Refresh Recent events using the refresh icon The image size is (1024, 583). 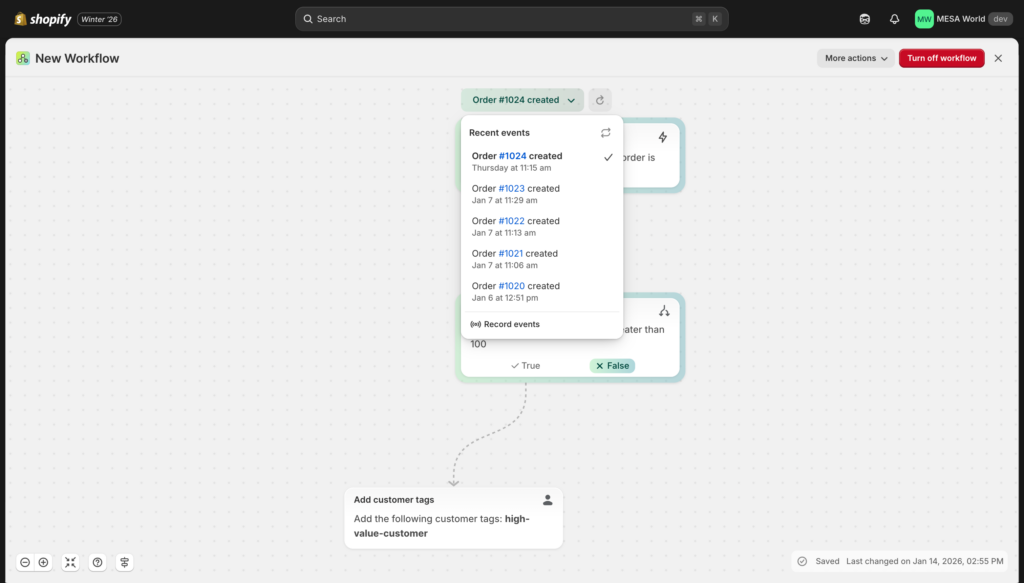605,132
